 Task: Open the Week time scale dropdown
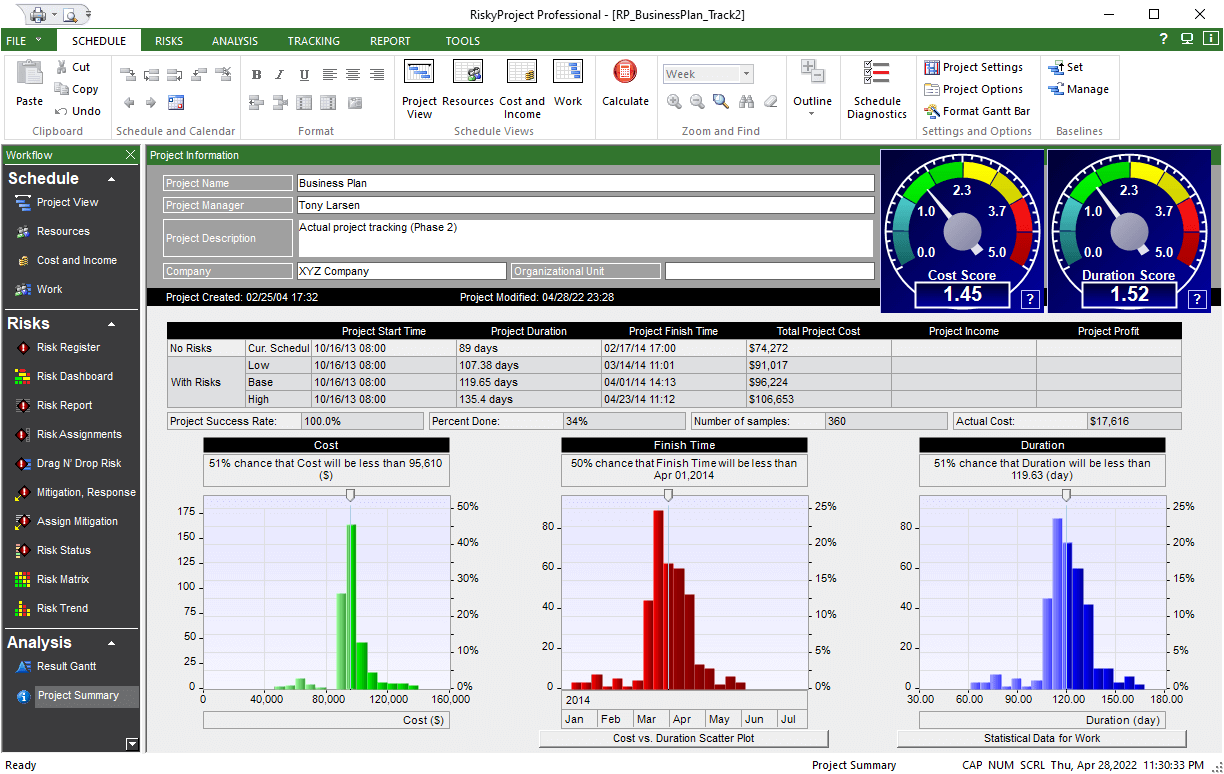tap(742, 73)
